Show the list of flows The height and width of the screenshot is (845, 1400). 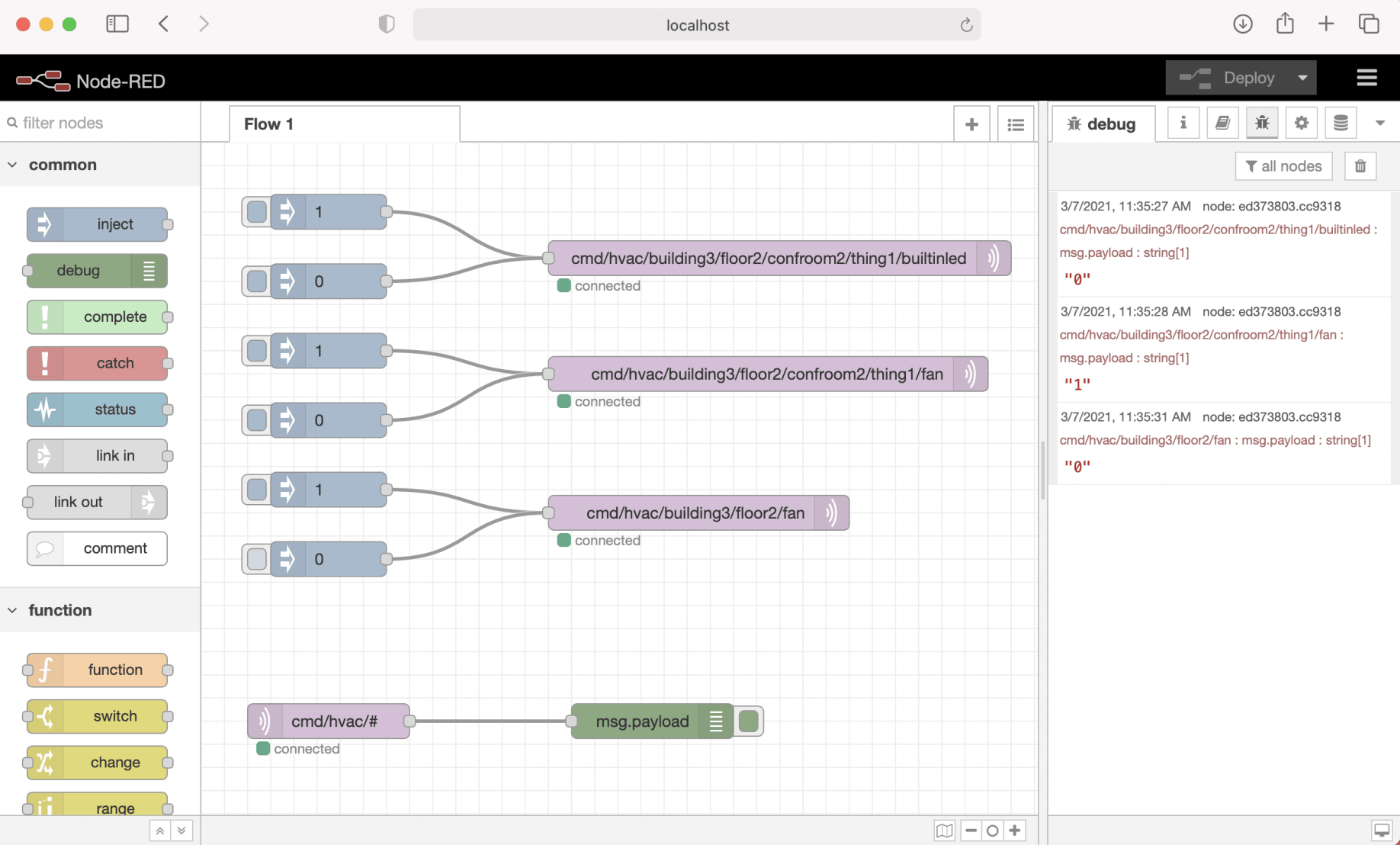coord(1016,124)
